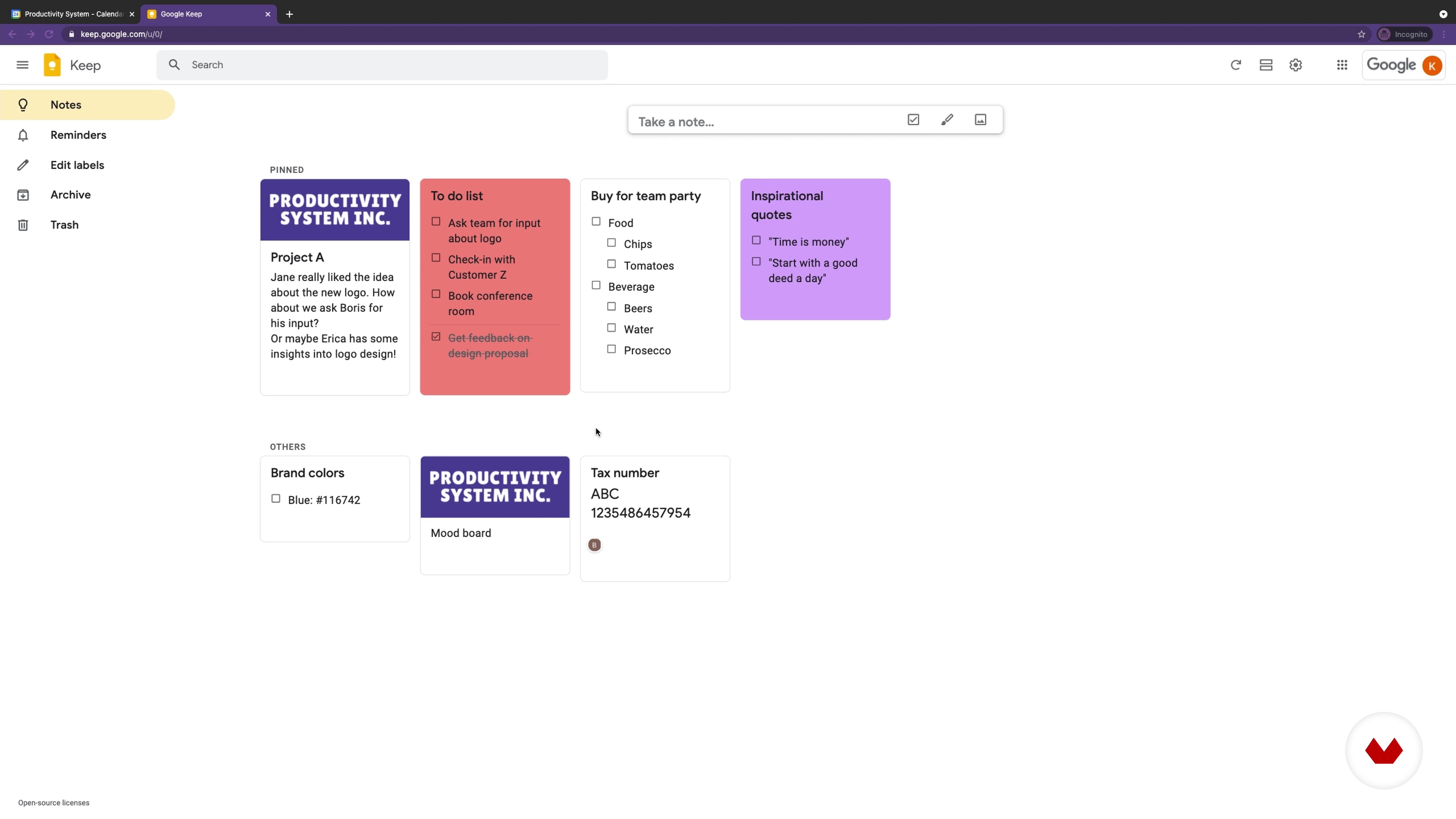
Task: Open the 'Project A' note title
Action: 297,258
